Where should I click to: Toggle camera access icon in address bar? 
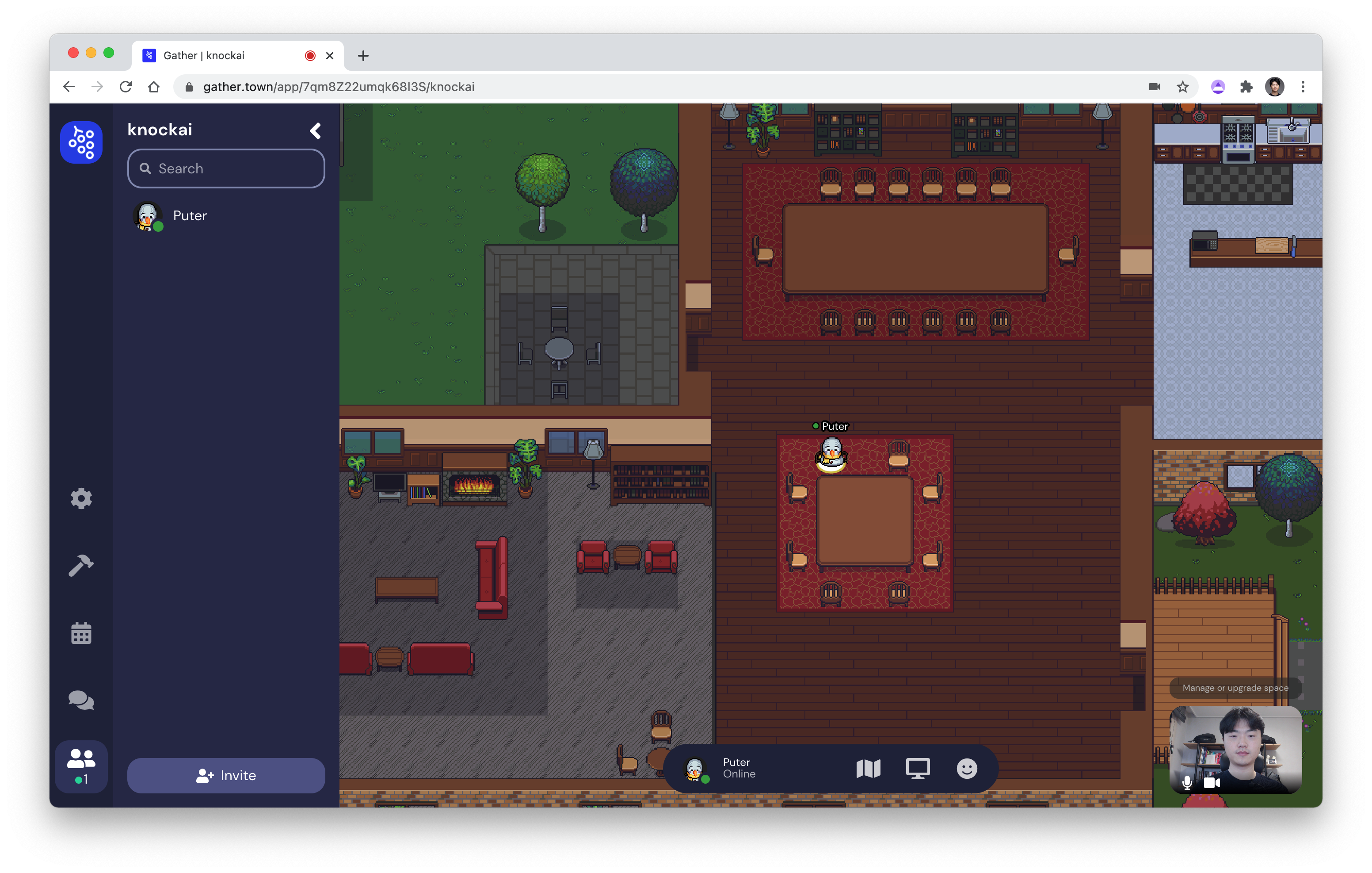(x=1154, y=87)
